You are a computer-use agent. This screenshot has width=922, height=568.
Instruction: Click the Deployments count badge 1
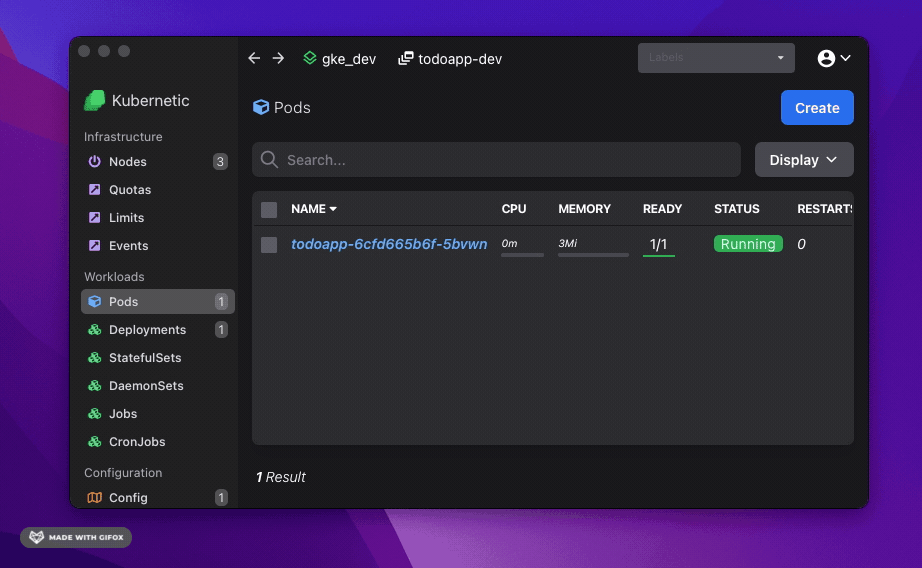click(x=221, y=329)
